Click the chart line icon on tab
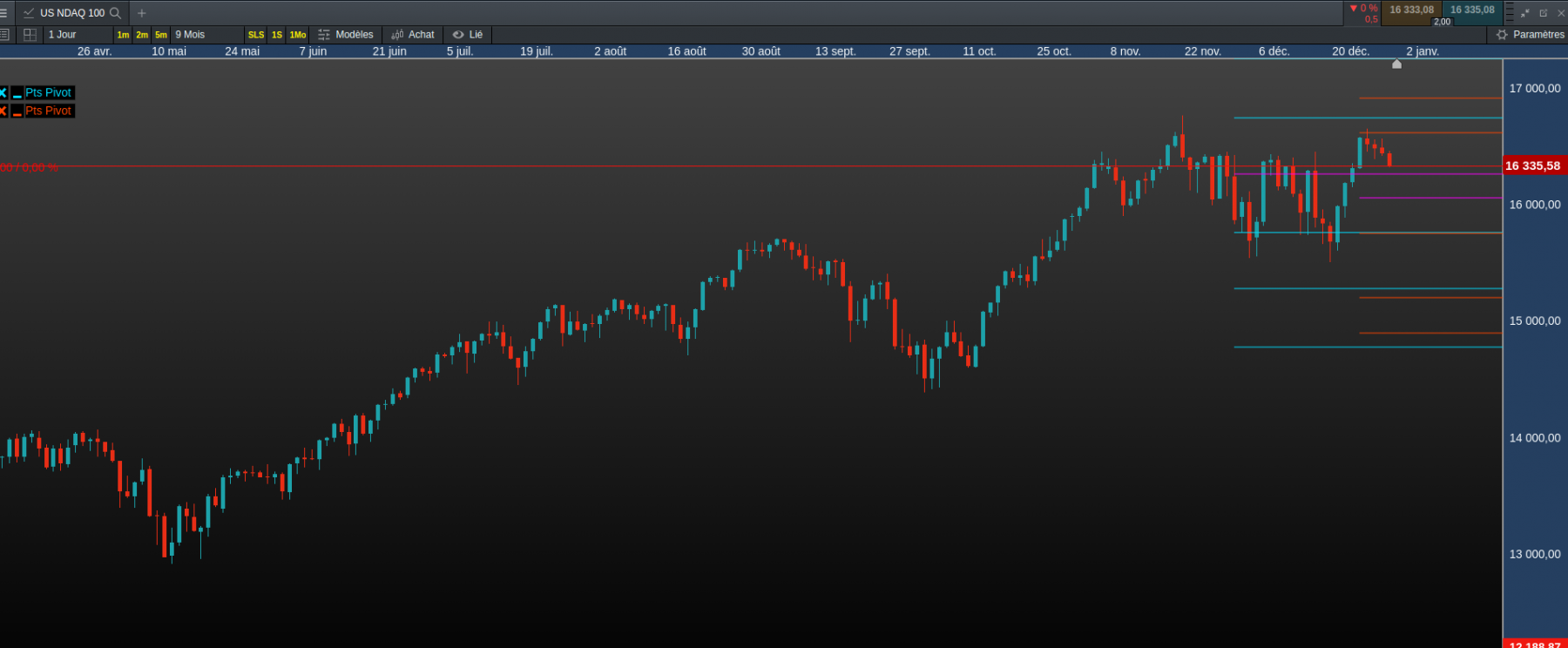 coord(29,13)
